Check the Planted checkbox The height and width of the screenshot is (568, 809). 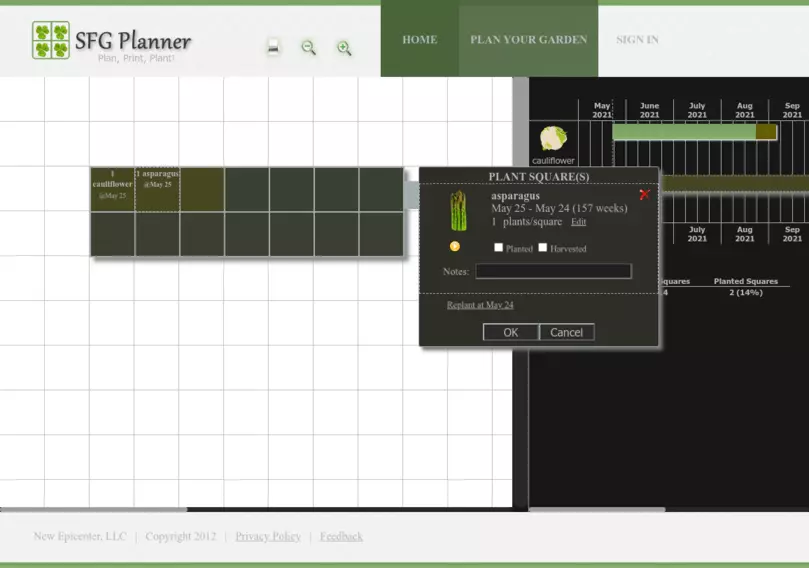pyautogui.click(x=499, y=248)
